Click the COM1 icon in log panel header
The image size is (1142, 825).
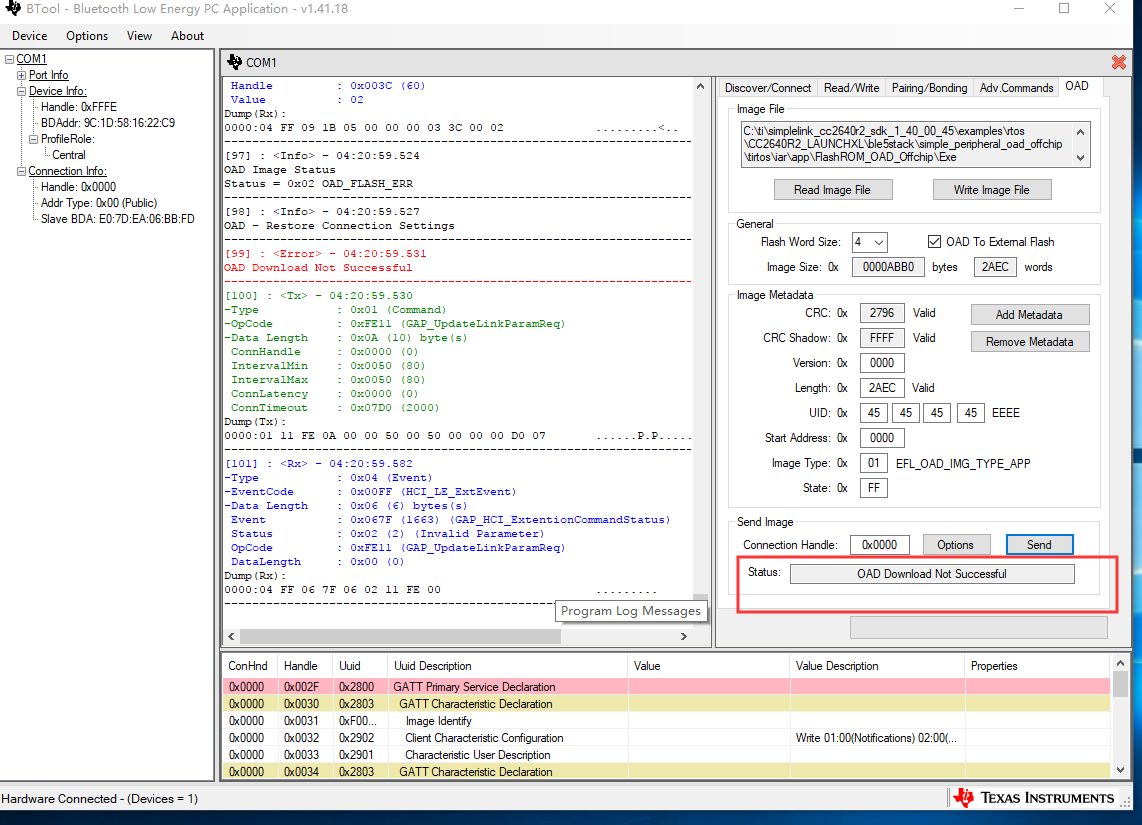click(x=235, y=62)
